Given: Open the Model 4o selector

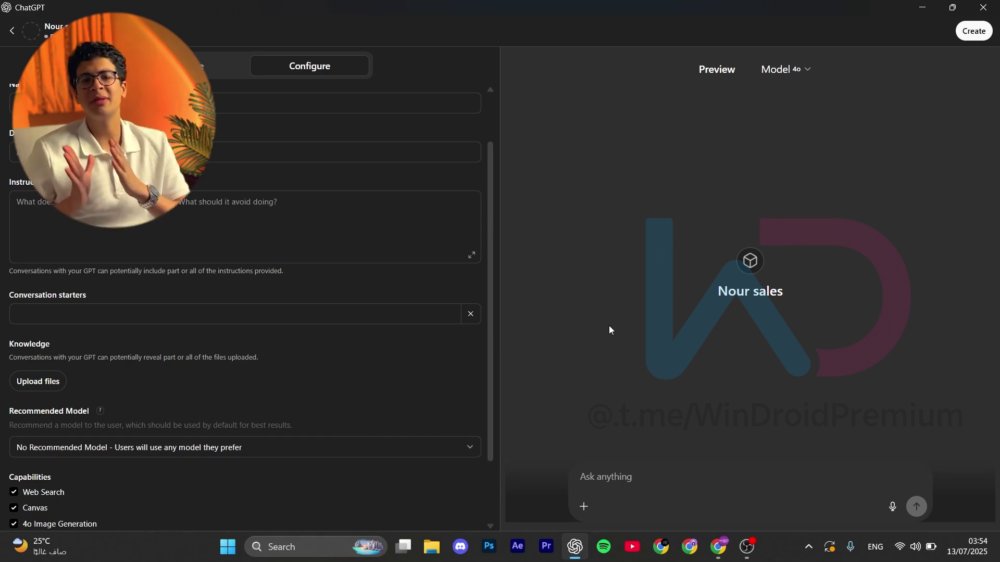Looking at the screenshot, I should coord(785,69).
